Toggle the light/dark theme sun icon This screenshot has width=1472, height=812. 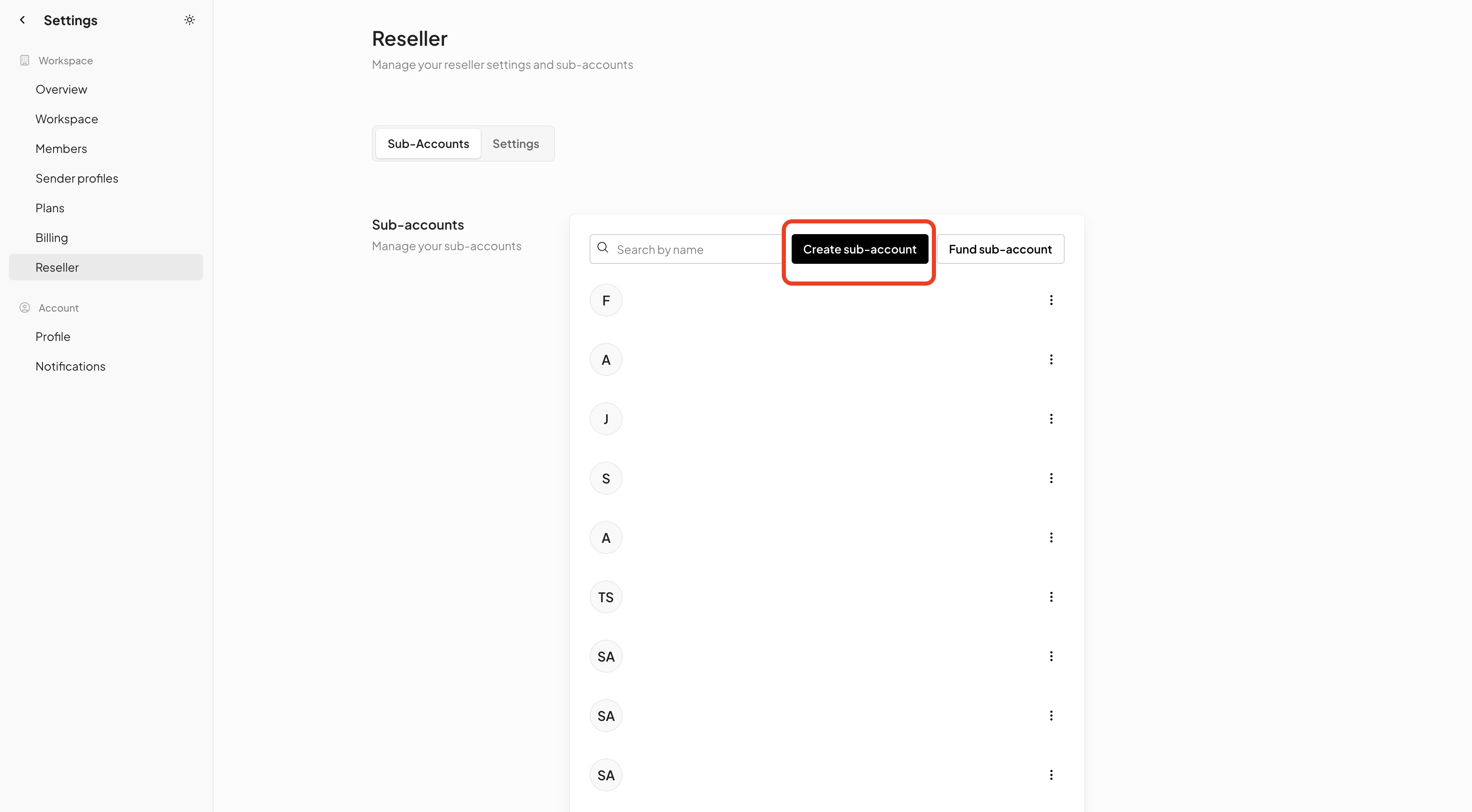(190, 20)
